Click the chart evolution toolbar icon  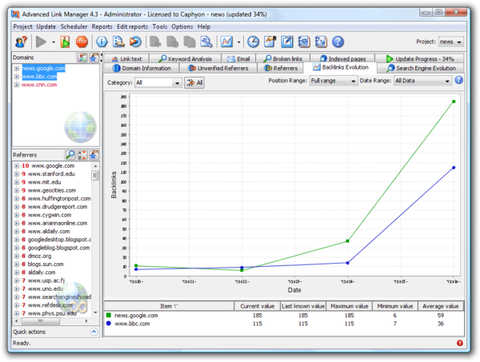227,42
